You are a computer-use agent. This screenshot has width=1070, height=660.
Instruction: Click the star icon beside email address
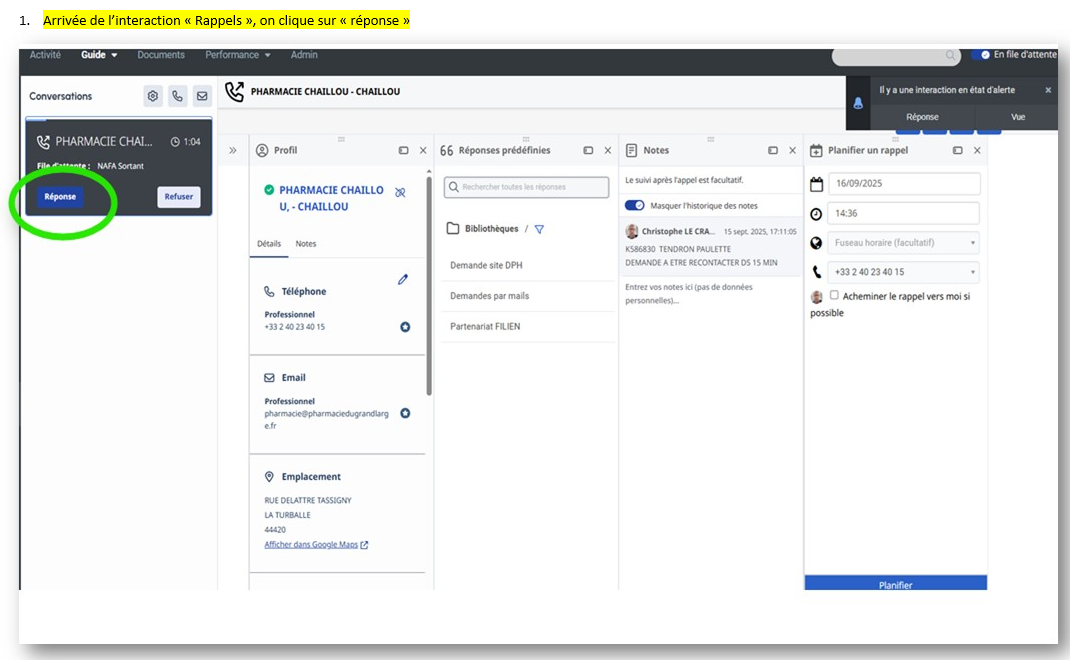[405, 413]
